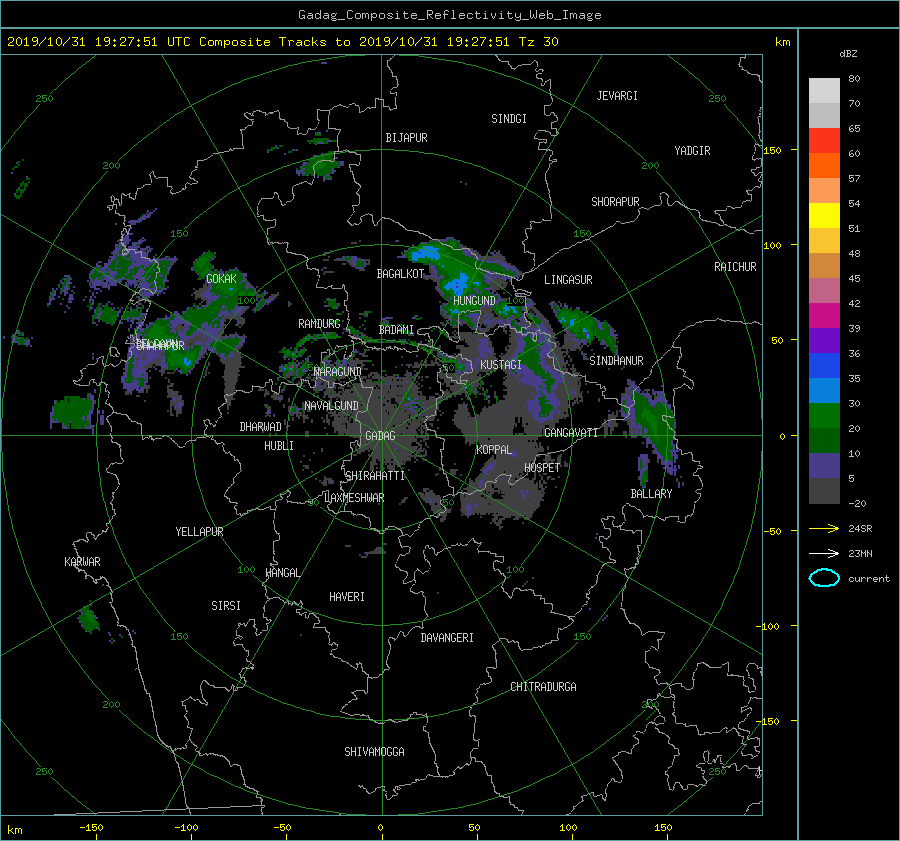Click the timestamp header text line

282,42
